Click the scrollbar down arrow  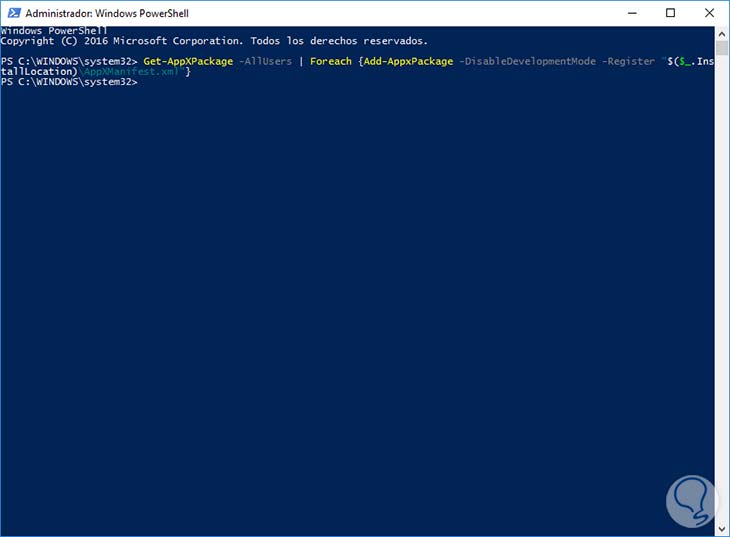click(722, 529)
